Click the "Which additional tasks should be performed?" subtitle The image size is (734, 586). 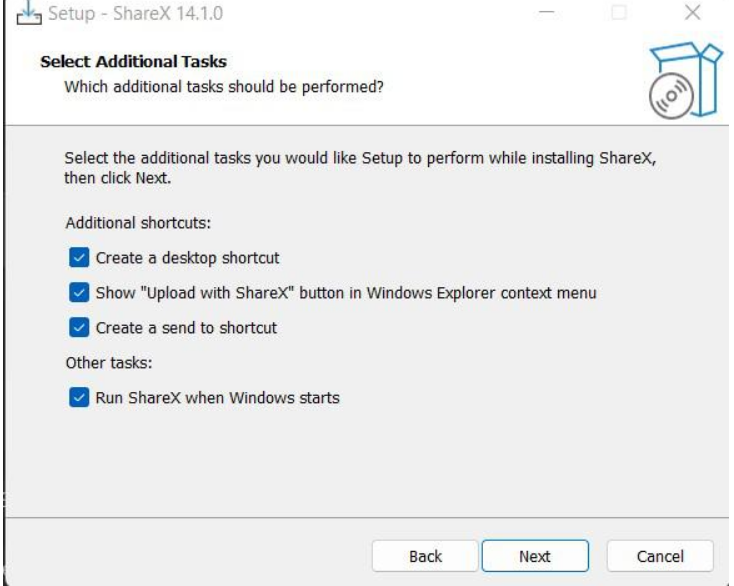(x=223, y=87)
